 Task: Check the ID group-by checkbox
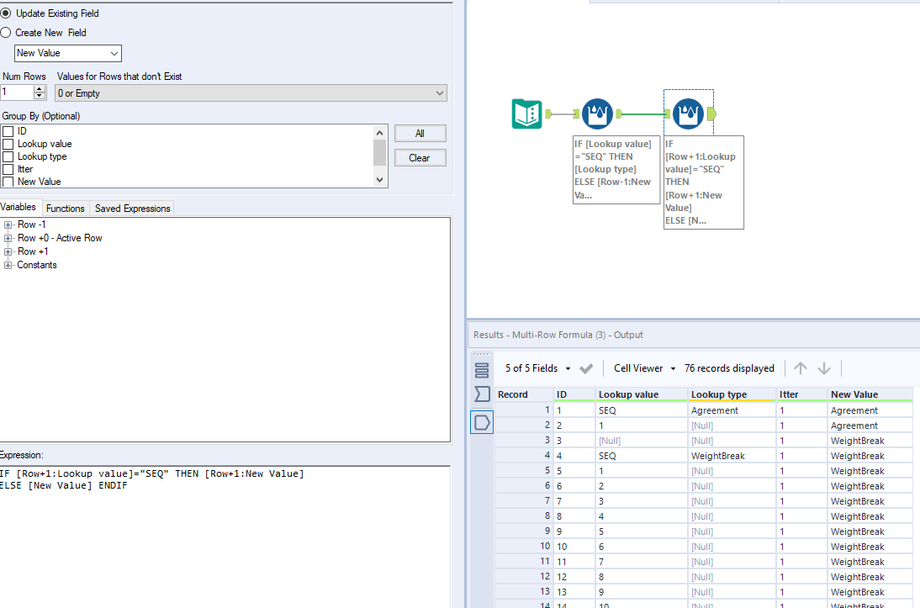click(8, 131)
